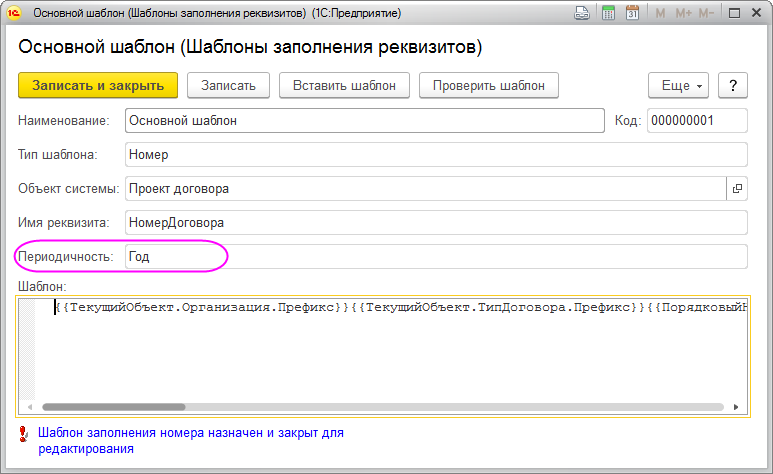773x474 pixels.
Task: Click the M+ memory add button
Action: 683,14
